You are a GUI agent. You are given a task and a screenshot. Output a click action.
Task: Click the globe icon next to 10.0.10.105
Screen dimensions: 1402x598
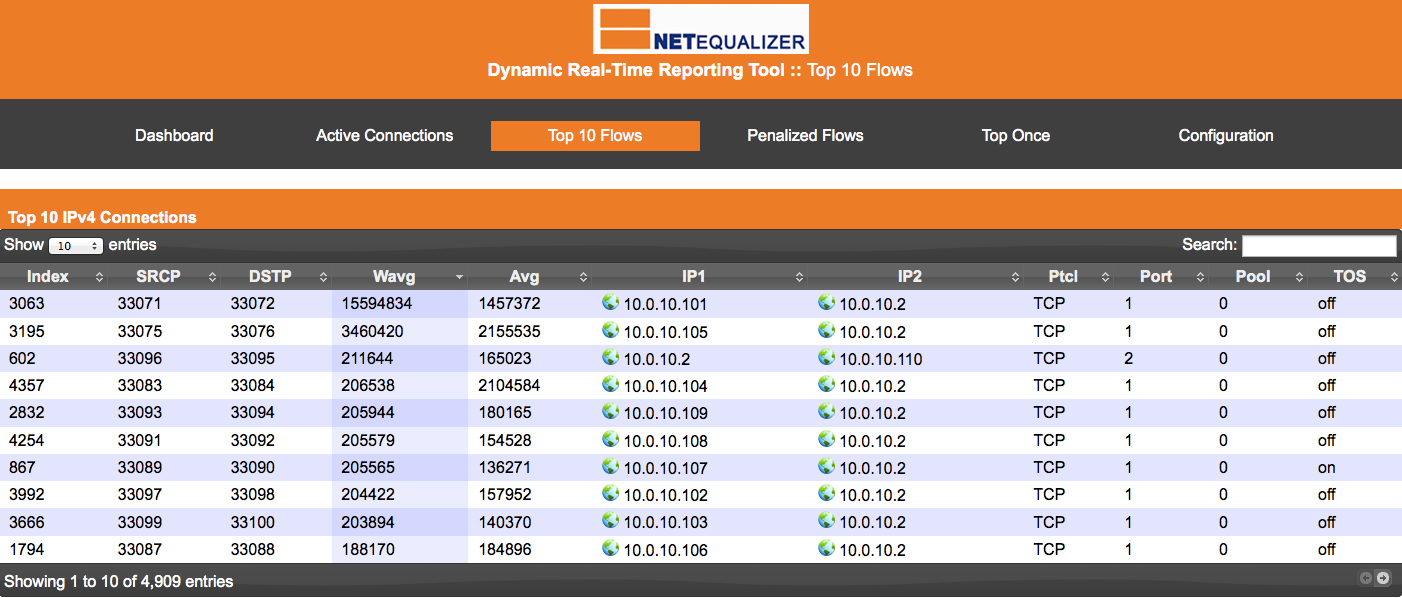click(610, 330)
